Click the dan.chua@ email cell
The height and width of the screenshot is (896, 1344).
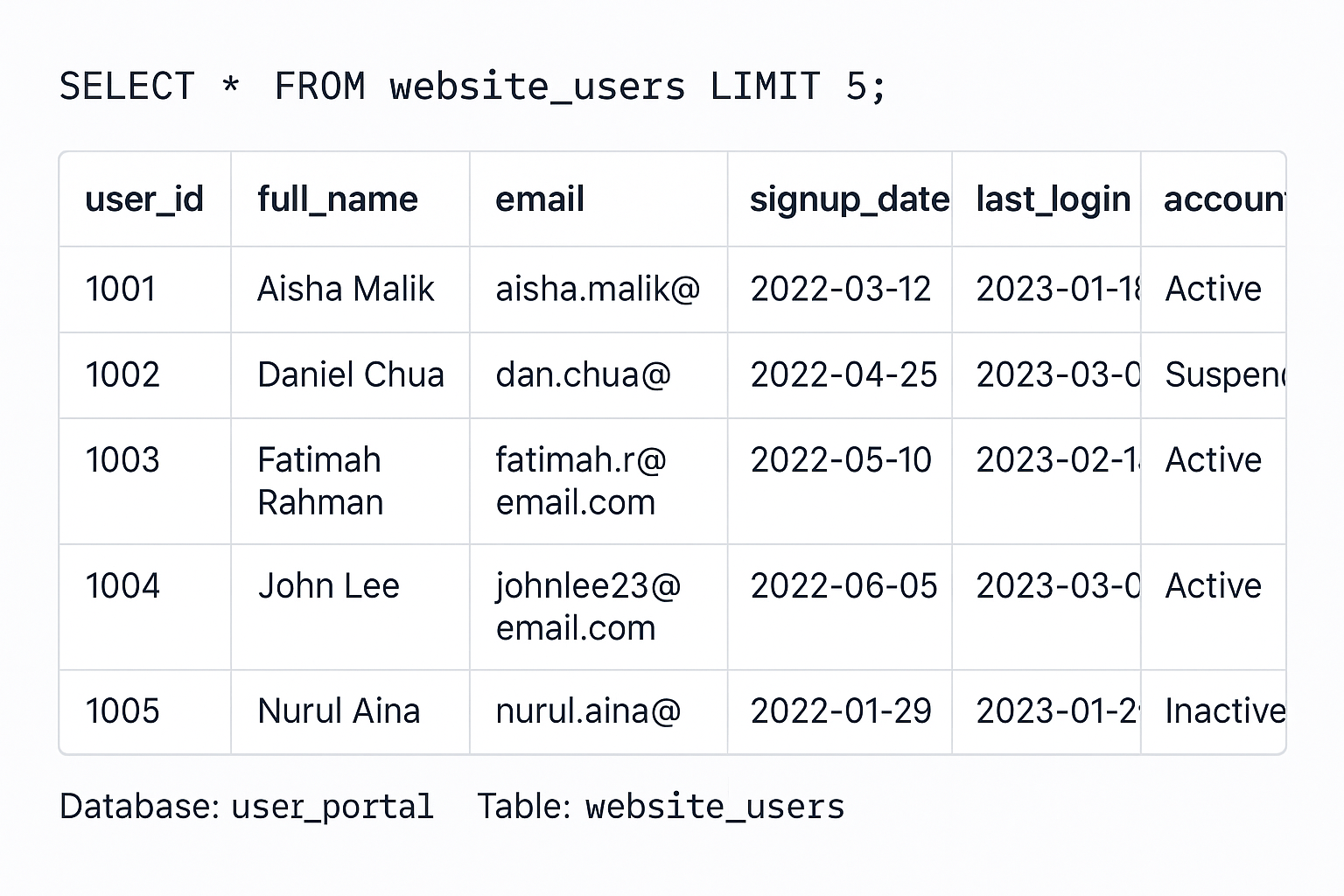tap(583, 374)
